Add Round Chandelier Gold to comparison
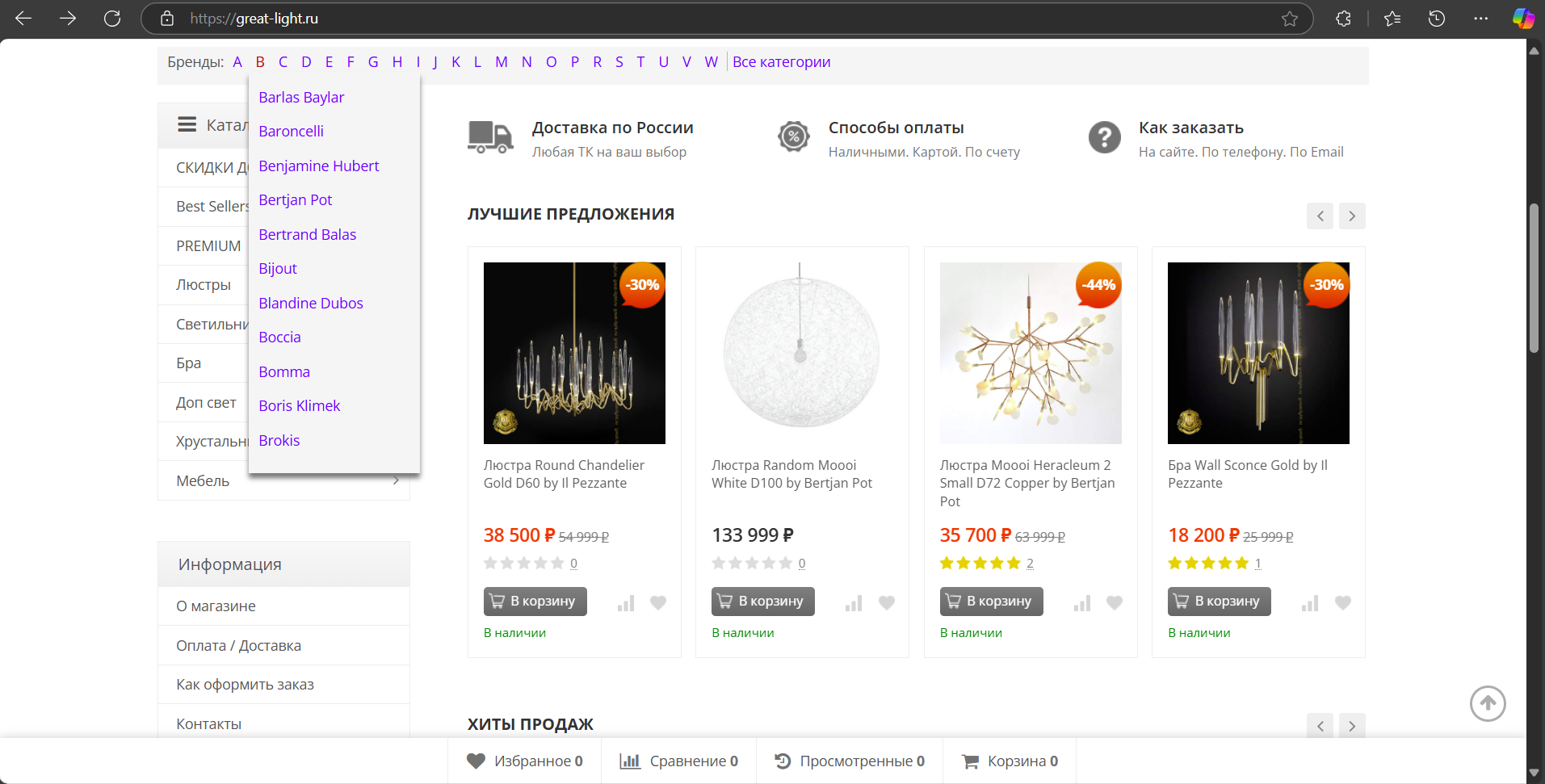 click(626, 603)
